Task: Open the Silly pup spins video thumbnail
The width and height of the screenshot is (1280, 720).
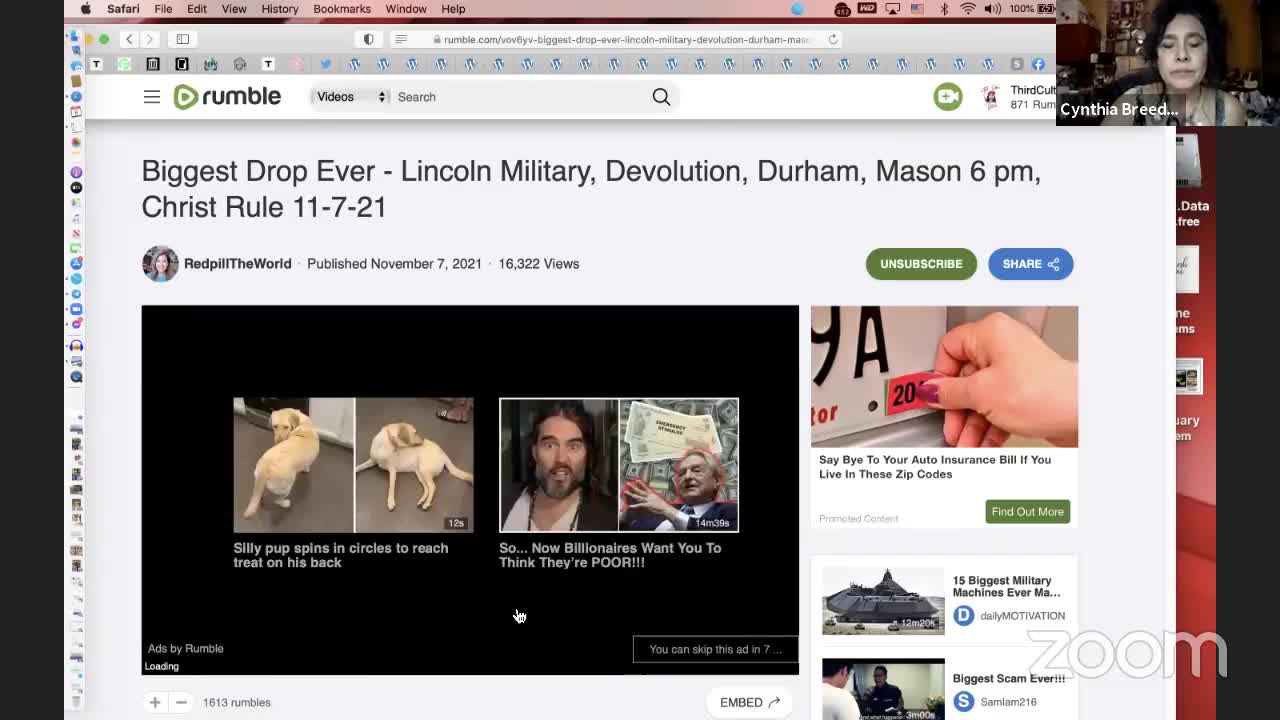Action: [353, 465]
